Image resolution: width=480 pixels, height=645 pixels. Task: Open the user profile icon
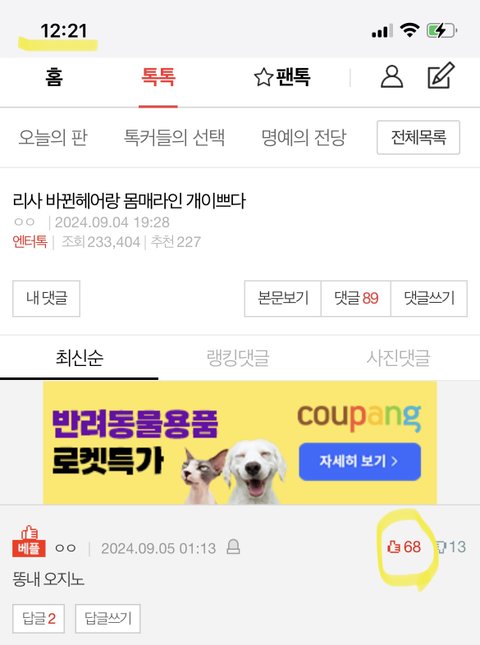pos(392,77)
